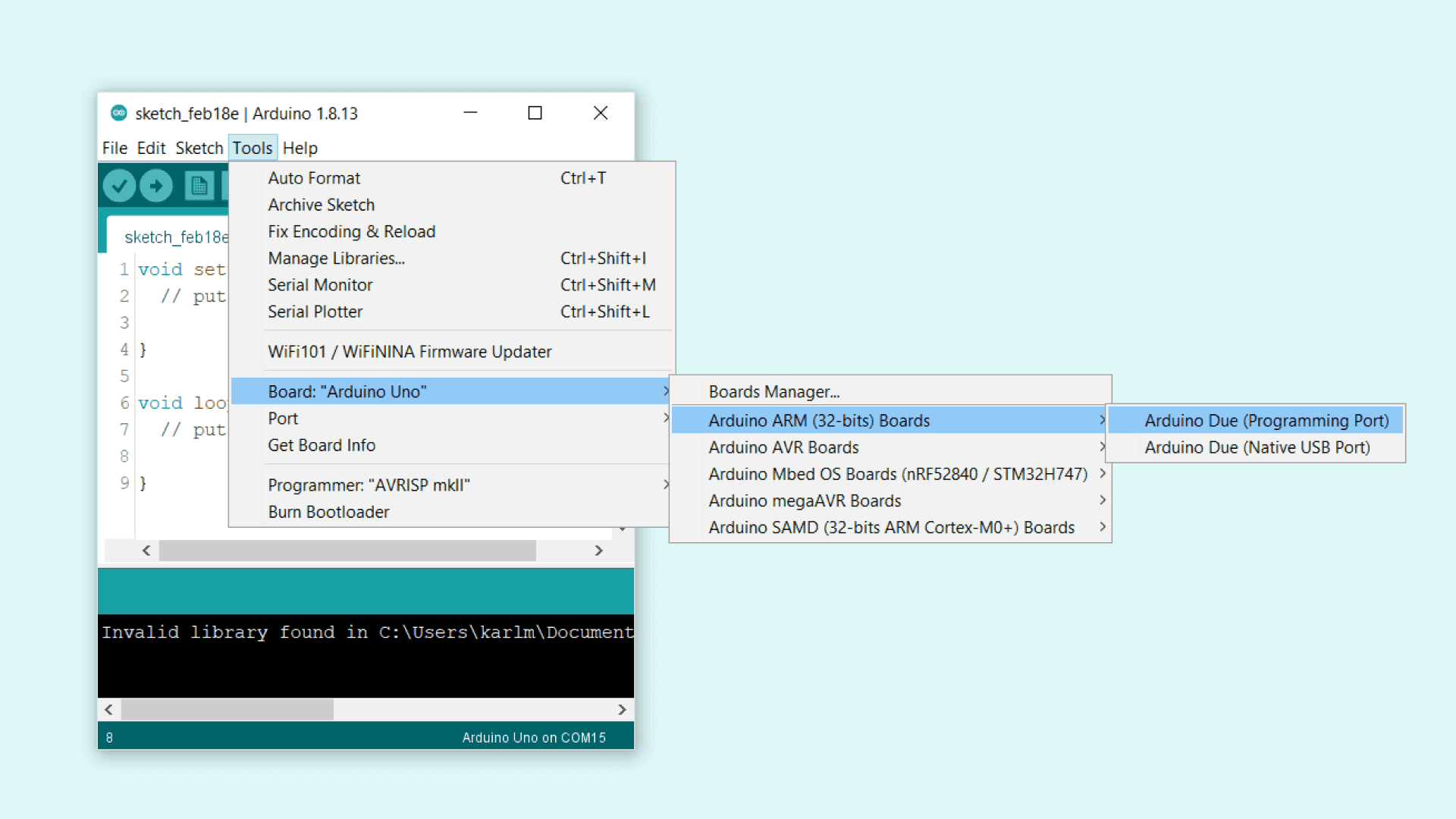Open the Sketch menu
This screenshot has height=819, width=1456.
click(199, 148)
